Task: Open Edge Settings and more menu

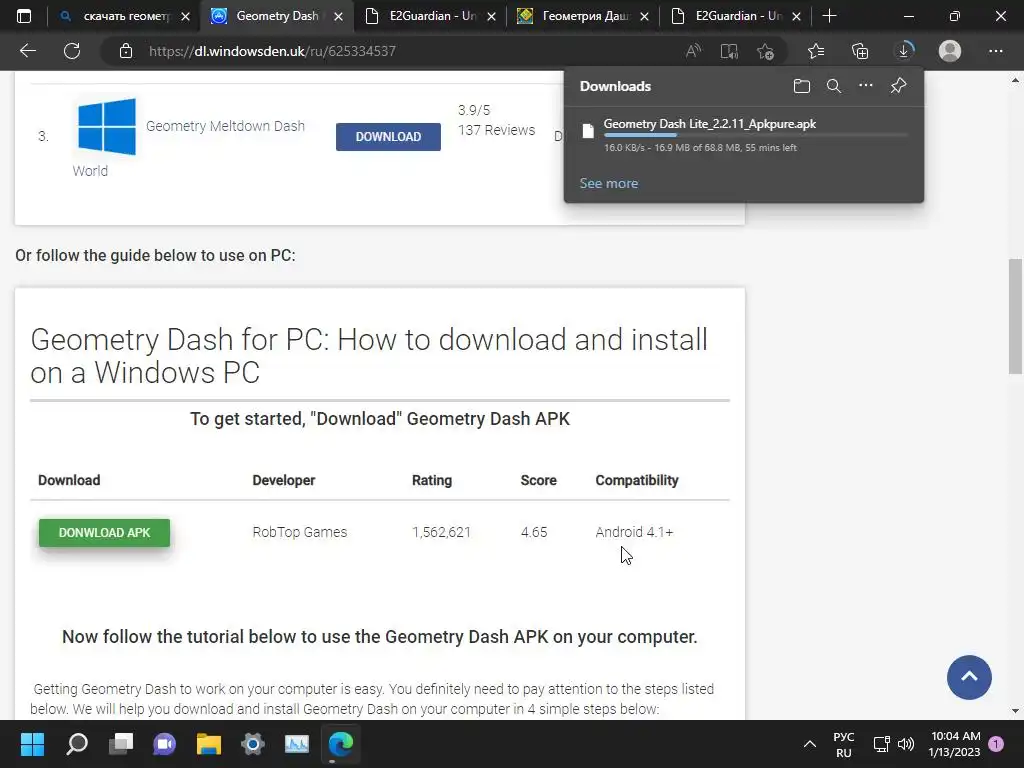Action: tap(995, 51)
